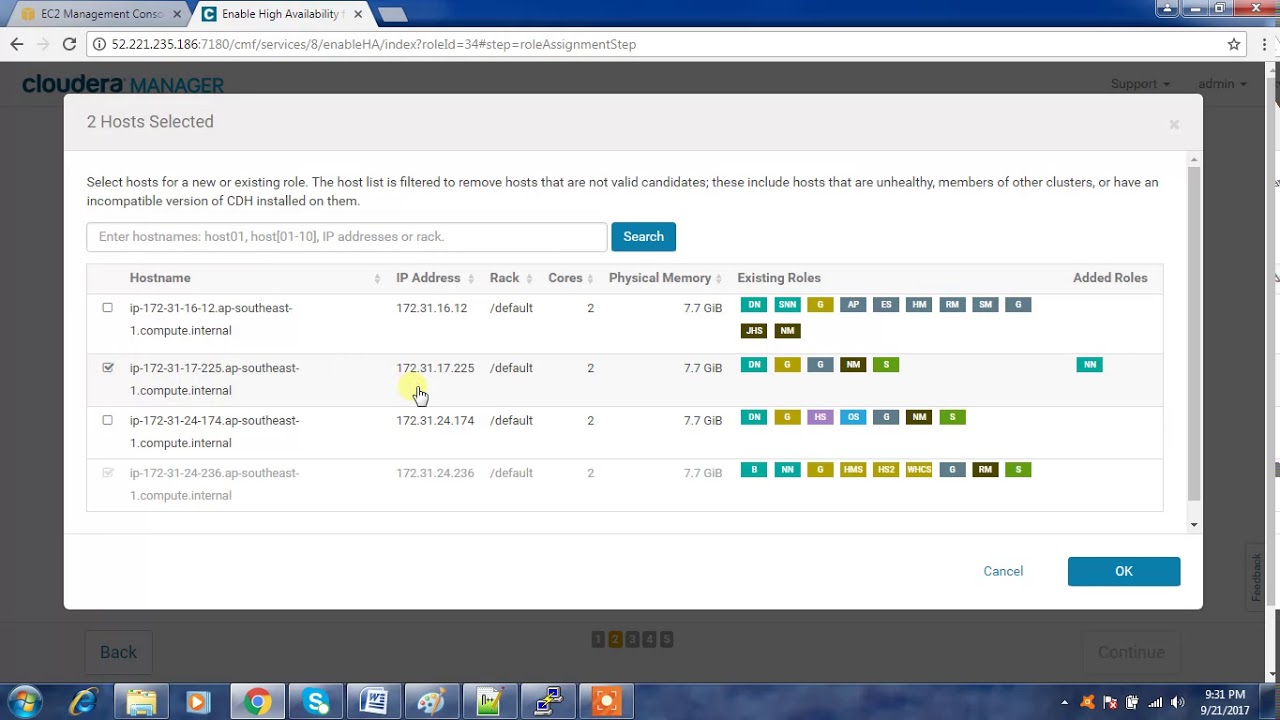Click the OS role badge on host 172.31.24.174
Screen dimensions: 1280x720
point(853,417)
